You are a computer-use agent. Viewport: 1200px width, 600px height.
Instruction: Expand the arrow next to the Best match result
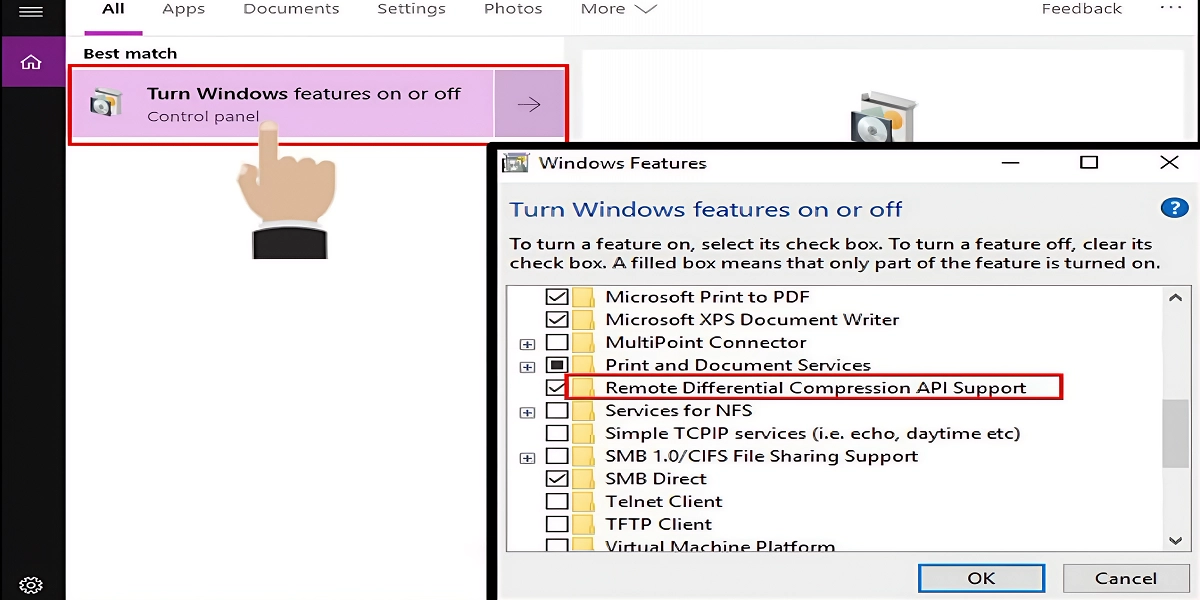click(x=530, y=104)
